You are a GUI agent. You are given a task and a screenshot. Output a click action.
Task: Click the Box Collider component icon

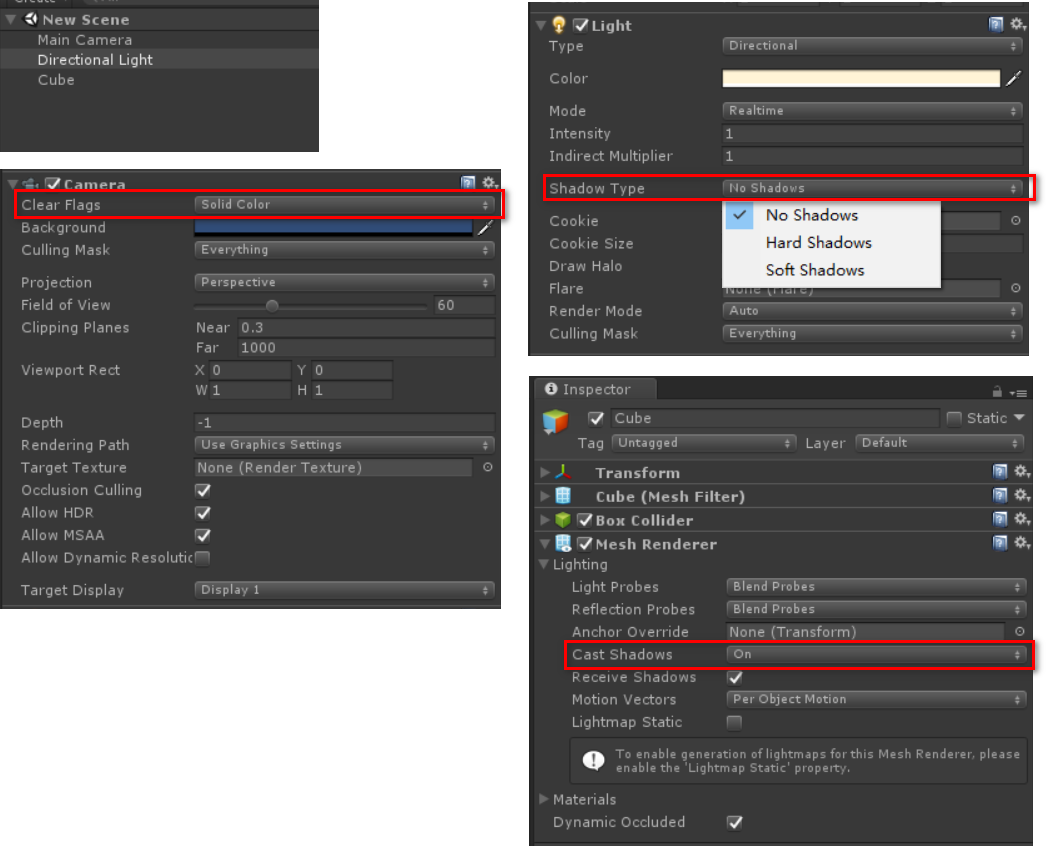coord(562,519)
